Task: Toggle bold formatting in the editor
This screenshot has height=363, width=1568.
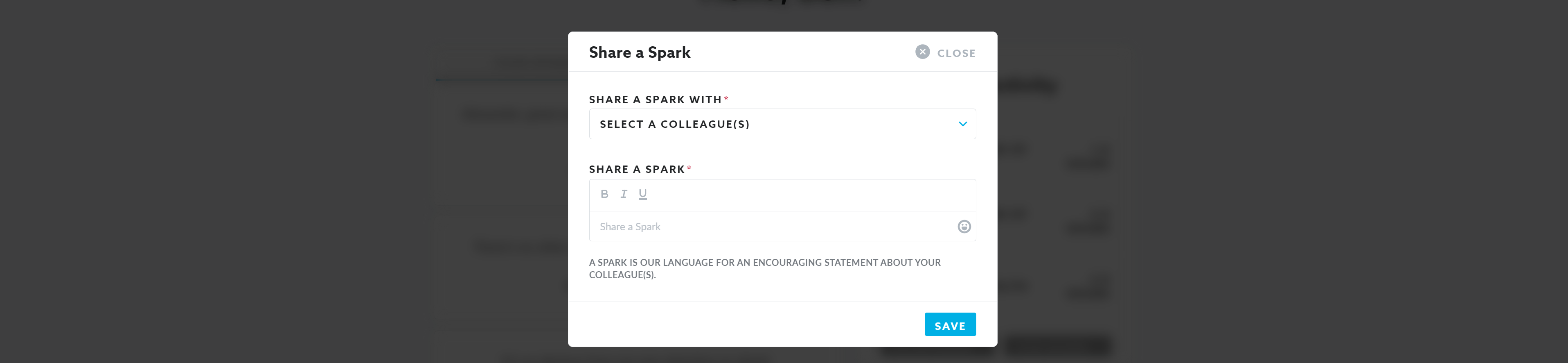Action: [604, 194]
